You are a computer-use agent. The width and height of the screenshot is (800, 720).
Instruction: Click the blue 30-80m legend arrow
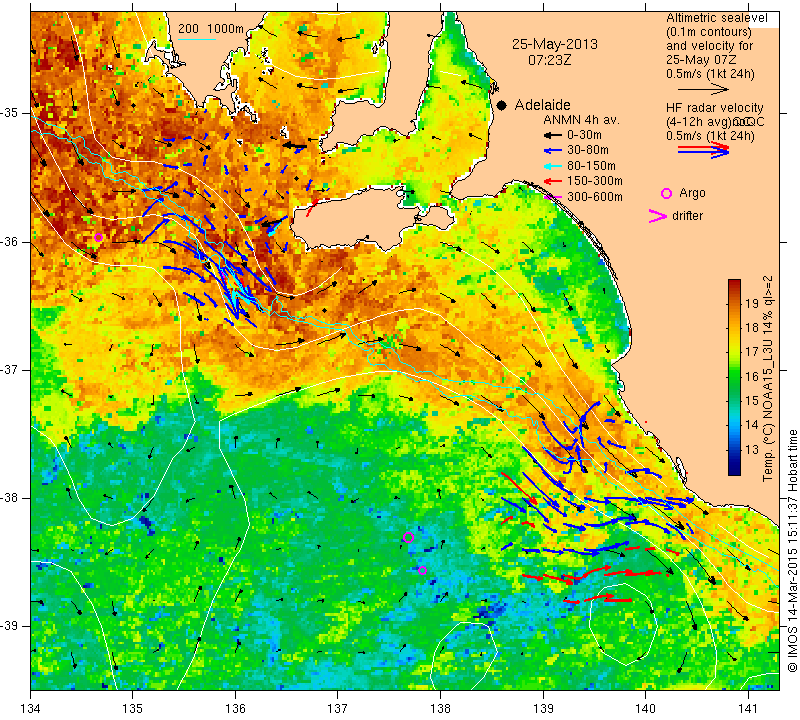(x=552, y=151)
